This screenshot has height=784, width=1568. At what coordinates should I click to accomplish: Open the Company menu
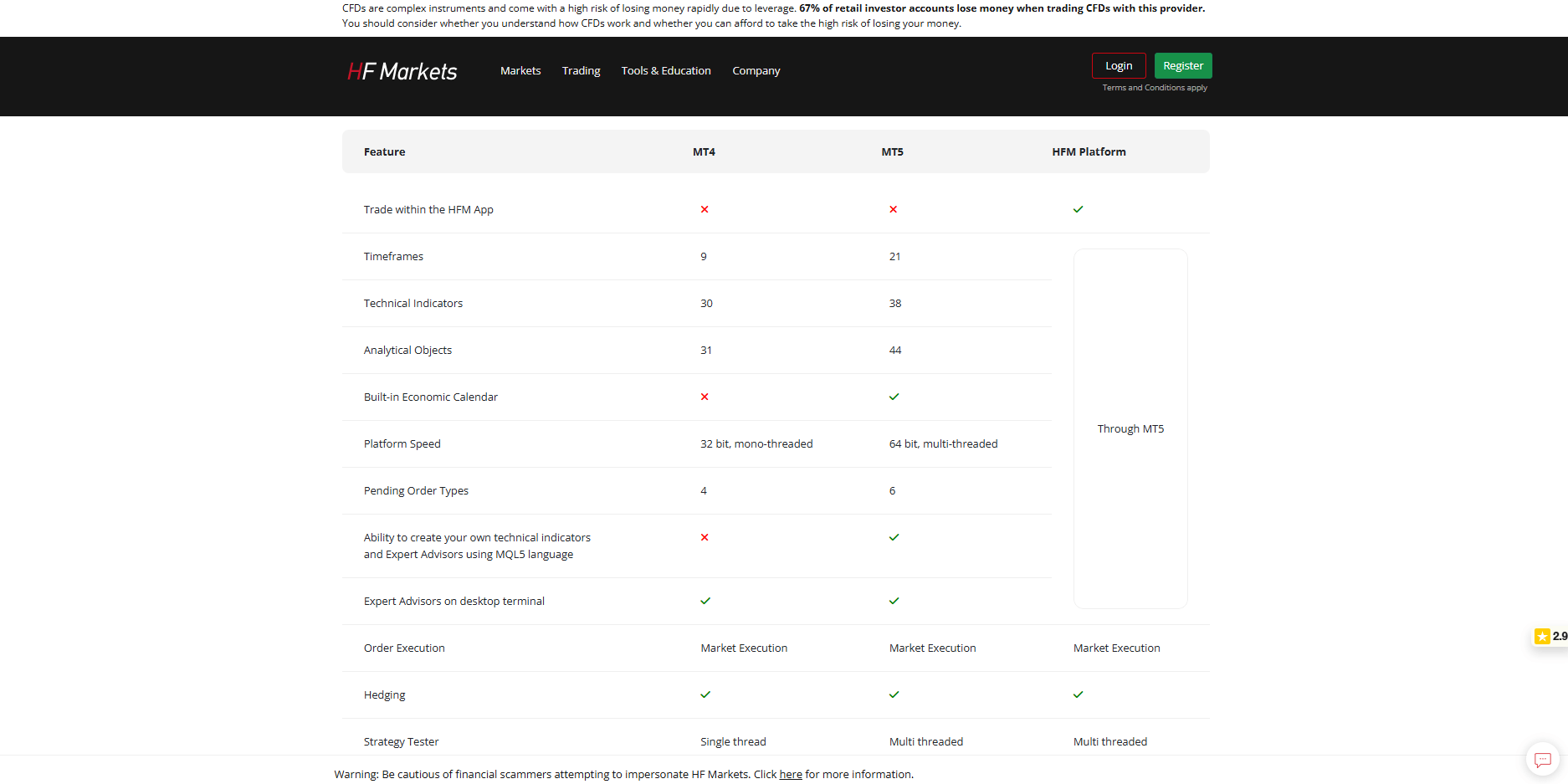tap(756, 71)
